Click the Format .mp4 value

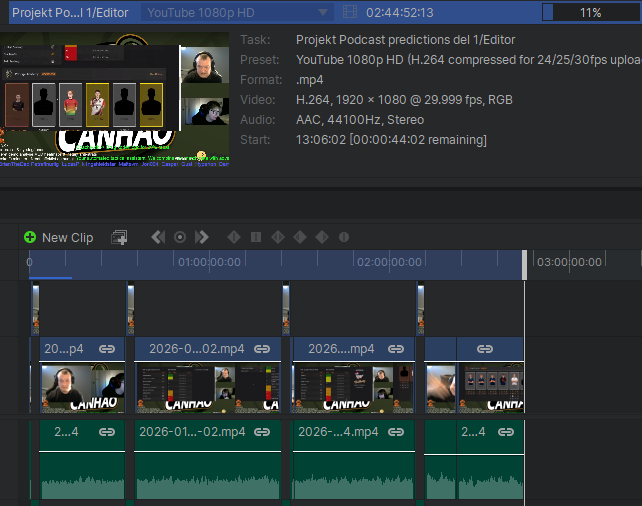point(310,79)
